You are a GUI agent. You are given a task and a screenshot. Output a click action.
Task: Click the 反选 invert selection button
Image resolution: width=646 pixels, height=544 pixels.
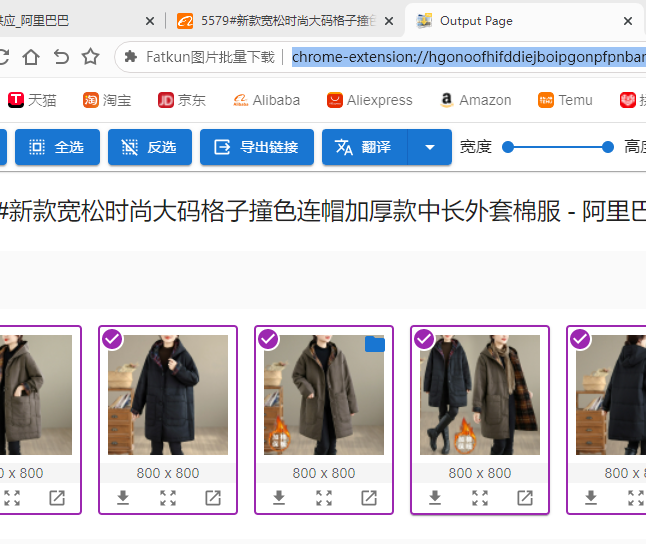[150, 147]
